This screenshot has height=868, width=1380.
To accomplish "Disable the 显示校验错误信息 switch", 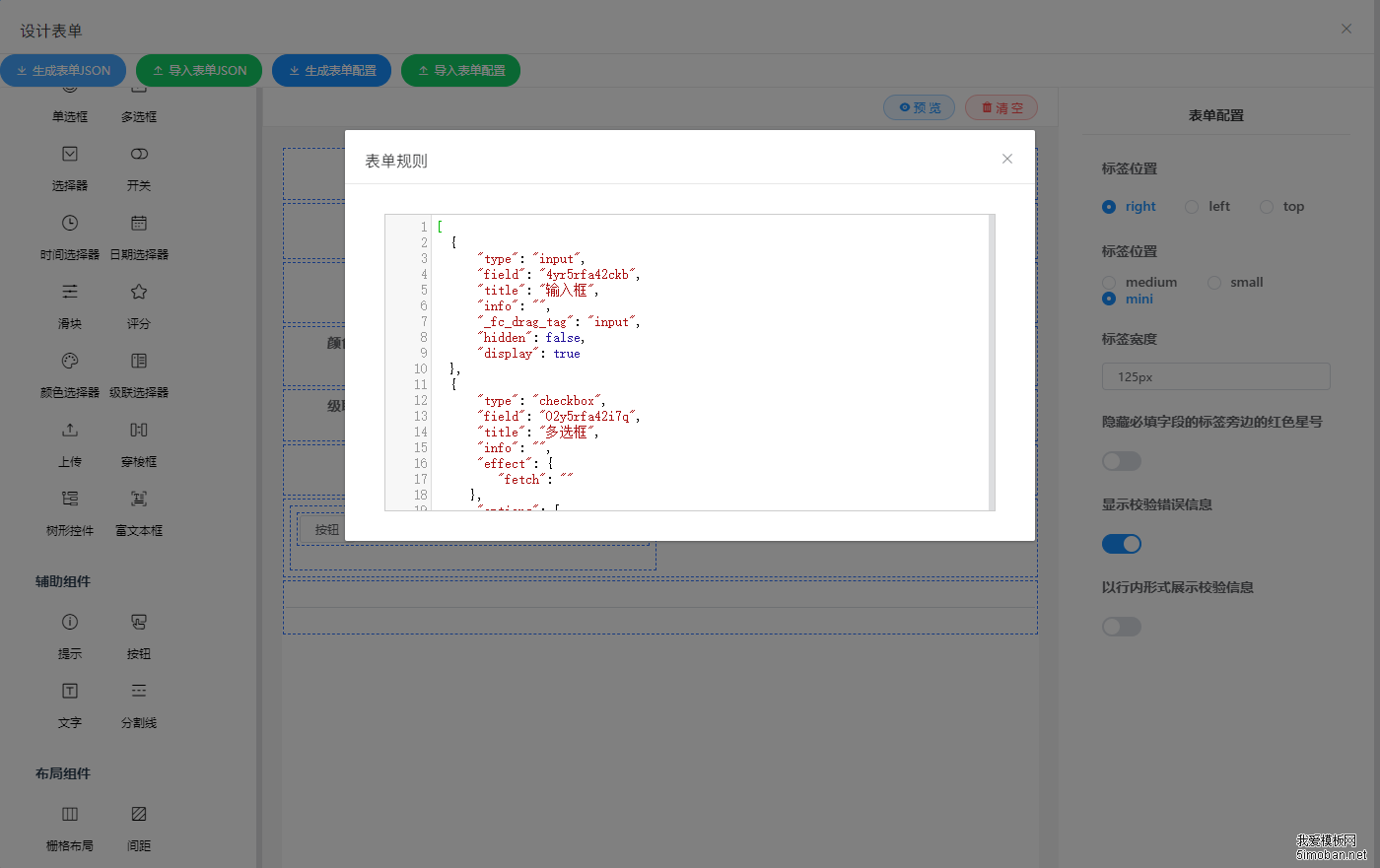I will 1121,543.
